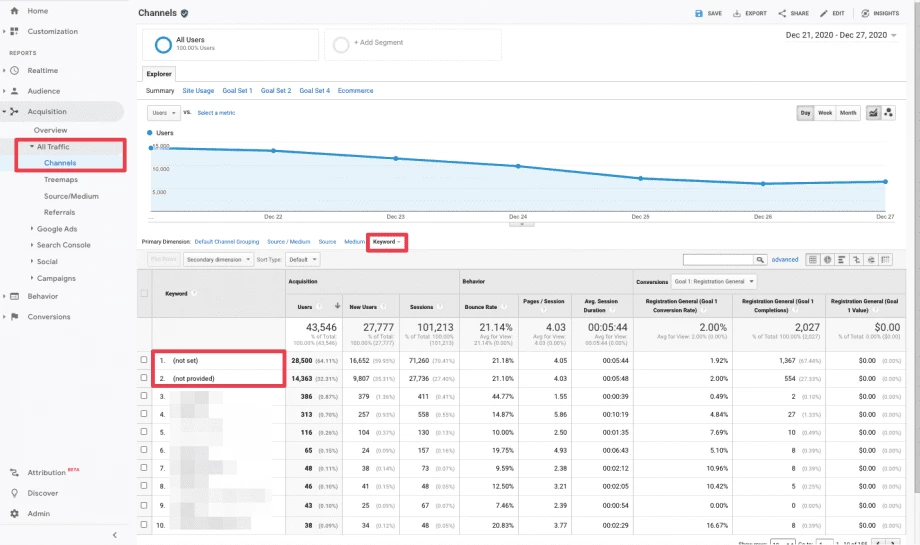Check the row for (not provided)
Image resolution: width=920 pixels, height=545 pixels.
click(144, 378)
